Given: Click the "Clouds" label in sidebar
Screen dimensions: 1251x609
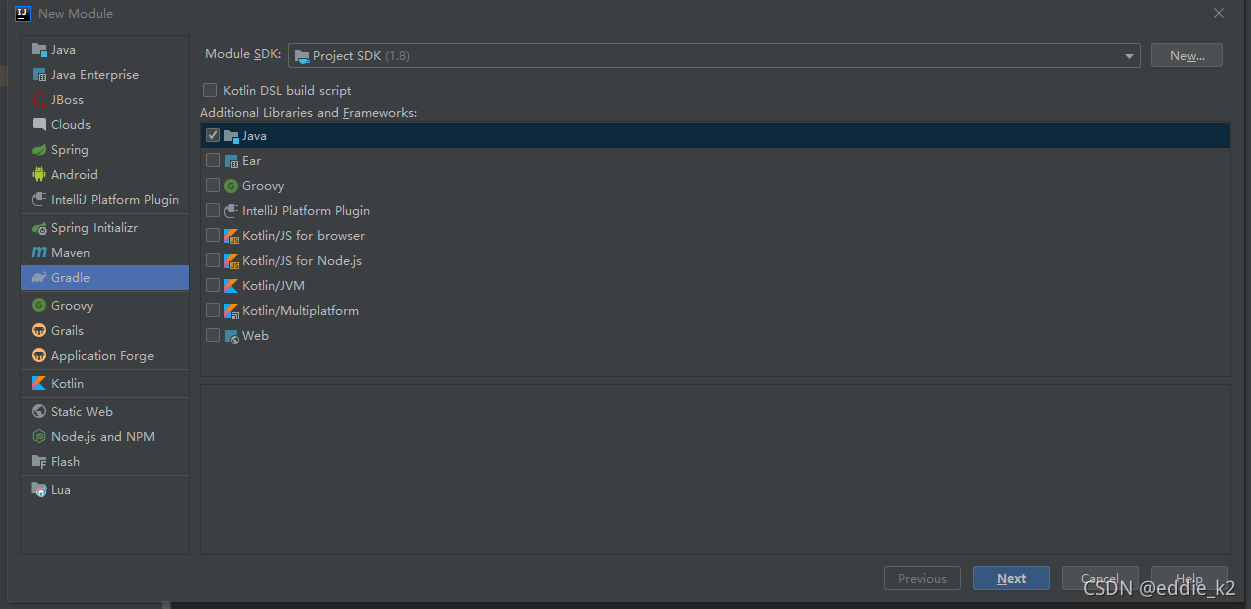Looking at the screenshot, I should pos(71,125).
